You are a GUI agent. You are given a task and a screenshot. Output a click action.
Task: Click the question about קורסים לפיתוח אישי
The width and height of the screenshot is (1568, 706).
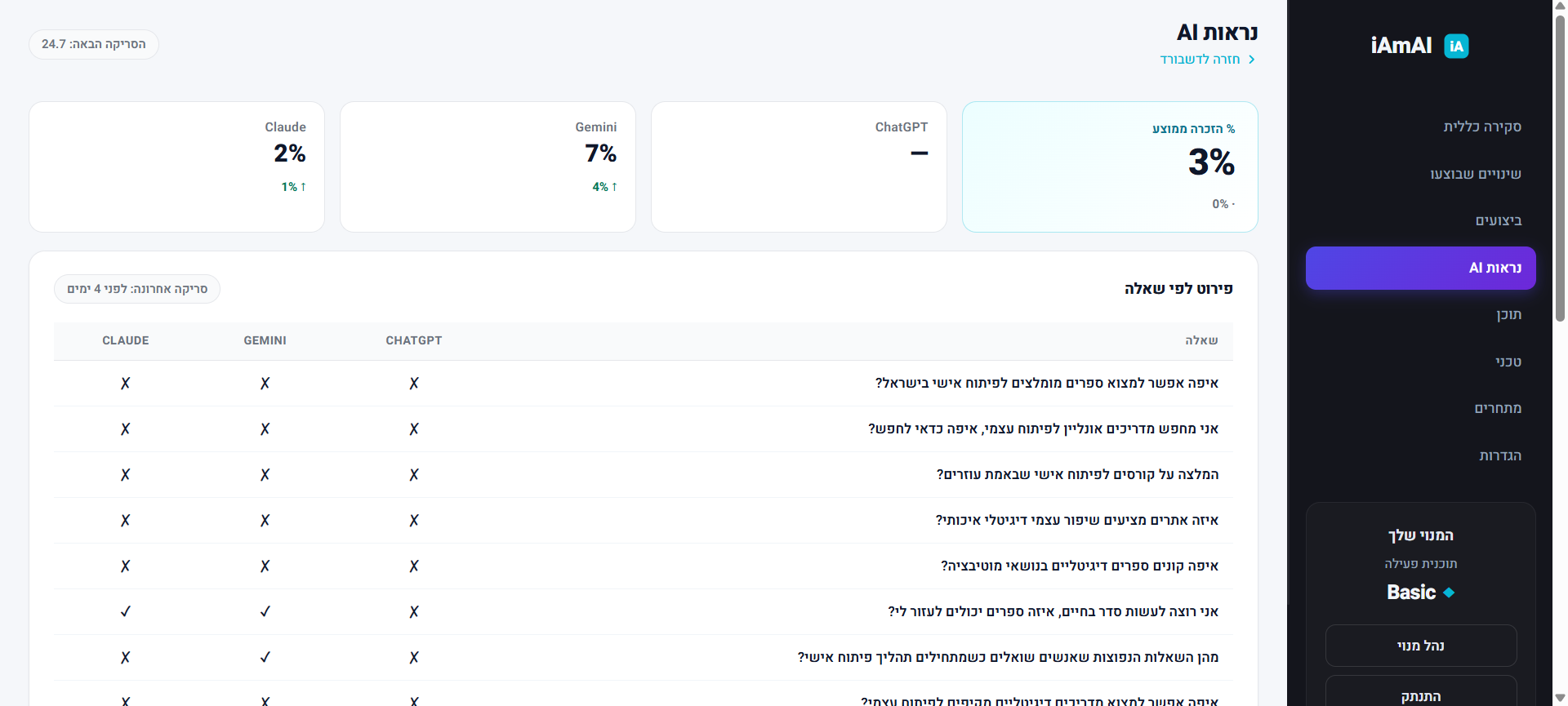coord(1077,474)
